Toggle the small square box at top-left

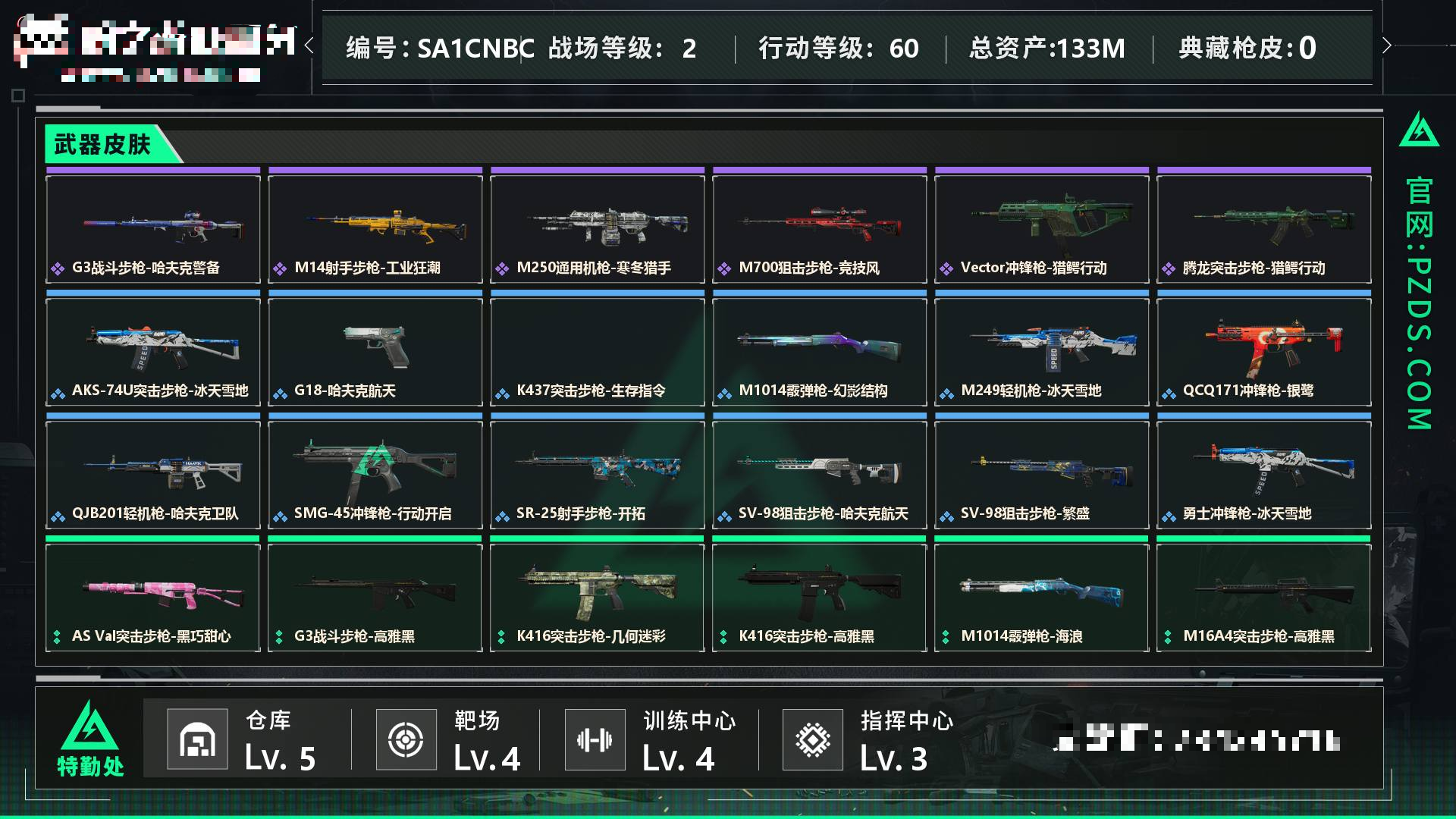coord(18,96)
